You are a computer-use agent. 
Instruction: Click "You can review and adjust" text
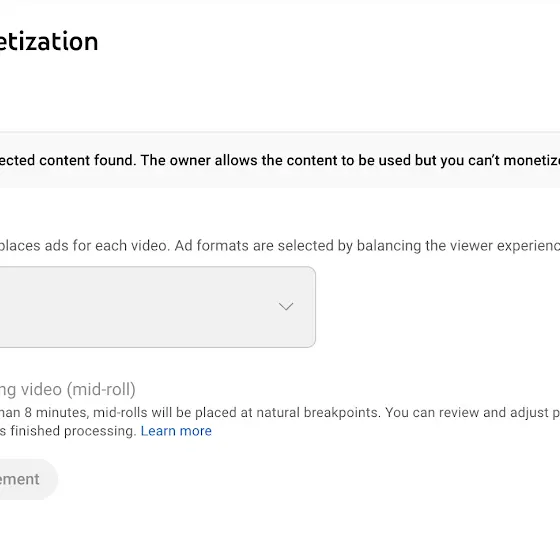pyautogui.click(x=467, y=412)
